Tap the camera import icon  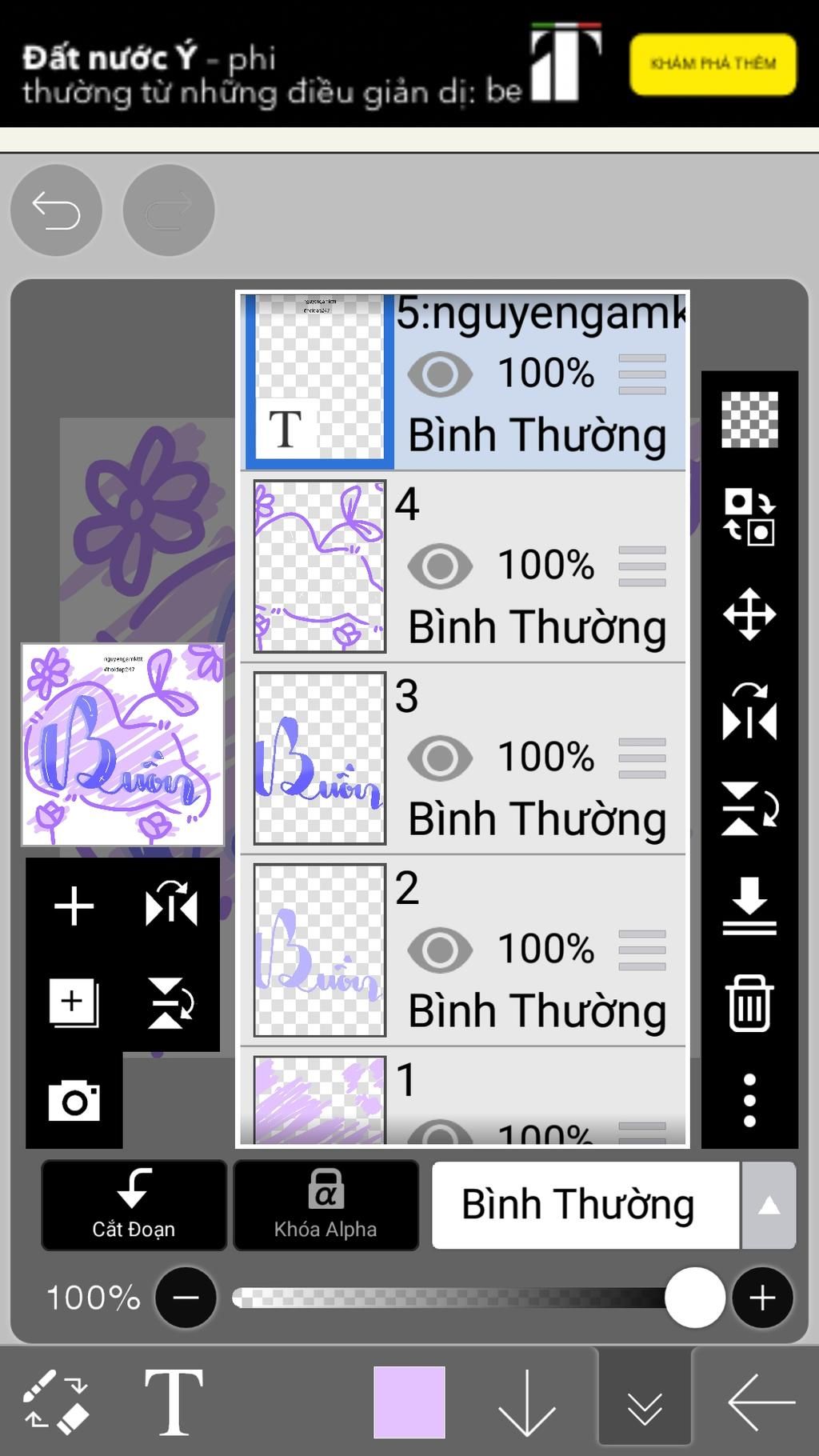74,1101
